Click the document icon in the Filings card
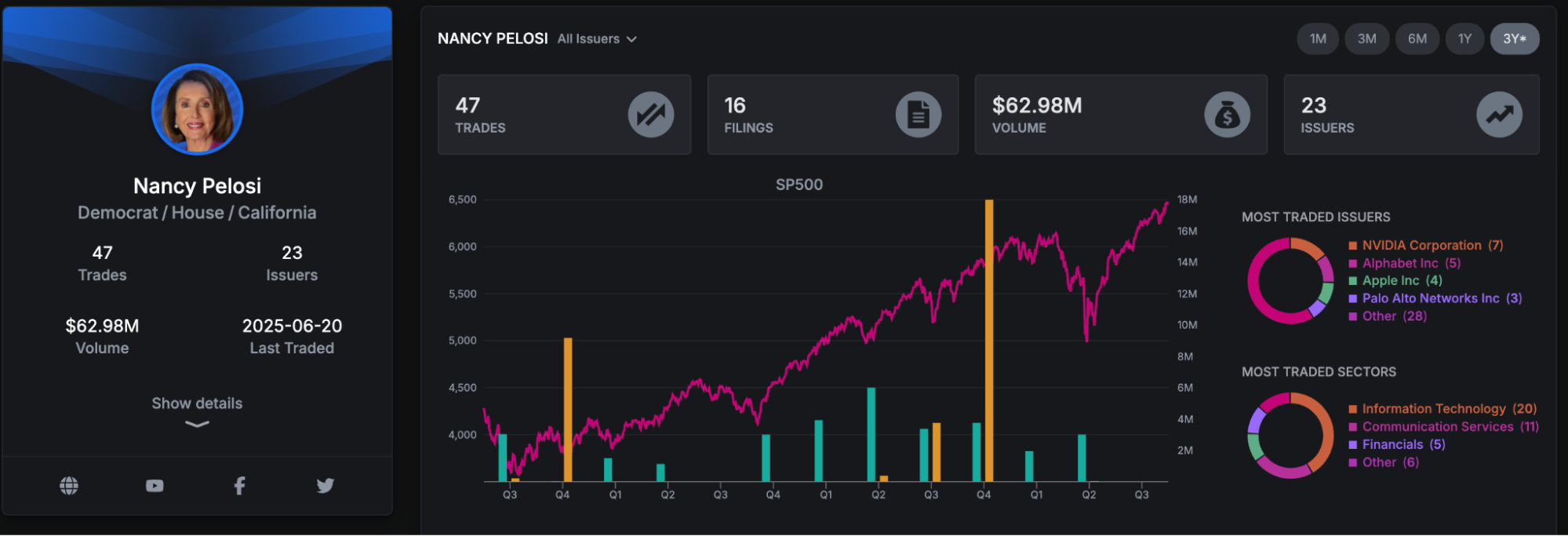This screenshot has height=536, width=1568. point(919,115)
